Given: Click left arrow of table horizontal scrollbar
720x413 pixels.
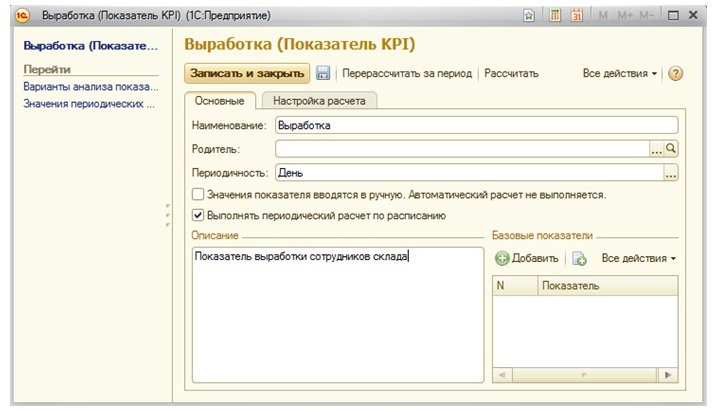Looking at the screenshot, I should pyautogui.click(x=502, y=375).
